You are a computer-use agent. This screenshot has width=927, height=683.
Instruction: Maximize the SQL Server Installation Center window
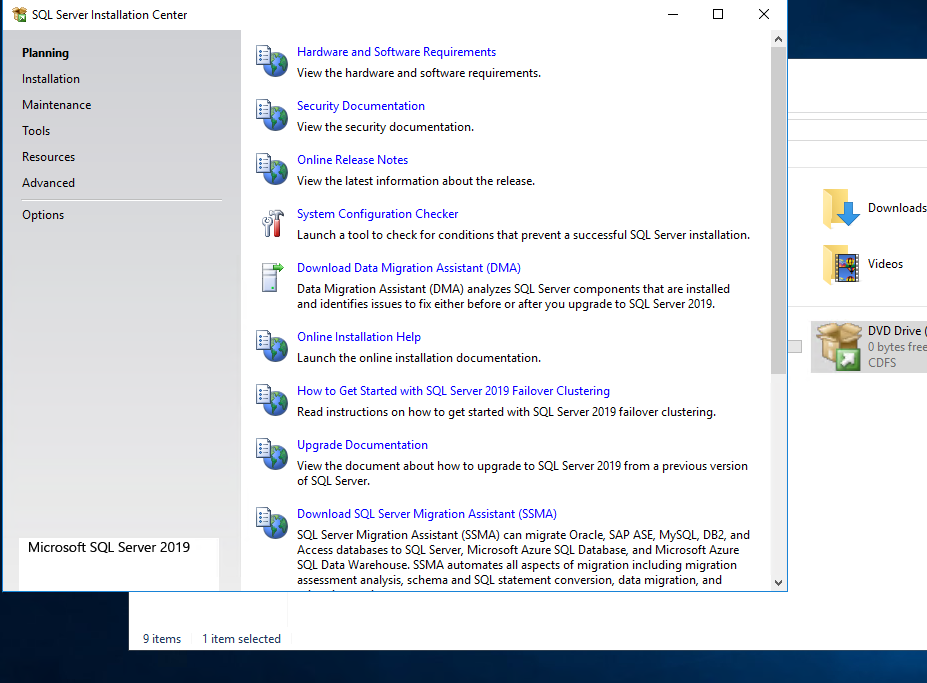pos(718,14)
